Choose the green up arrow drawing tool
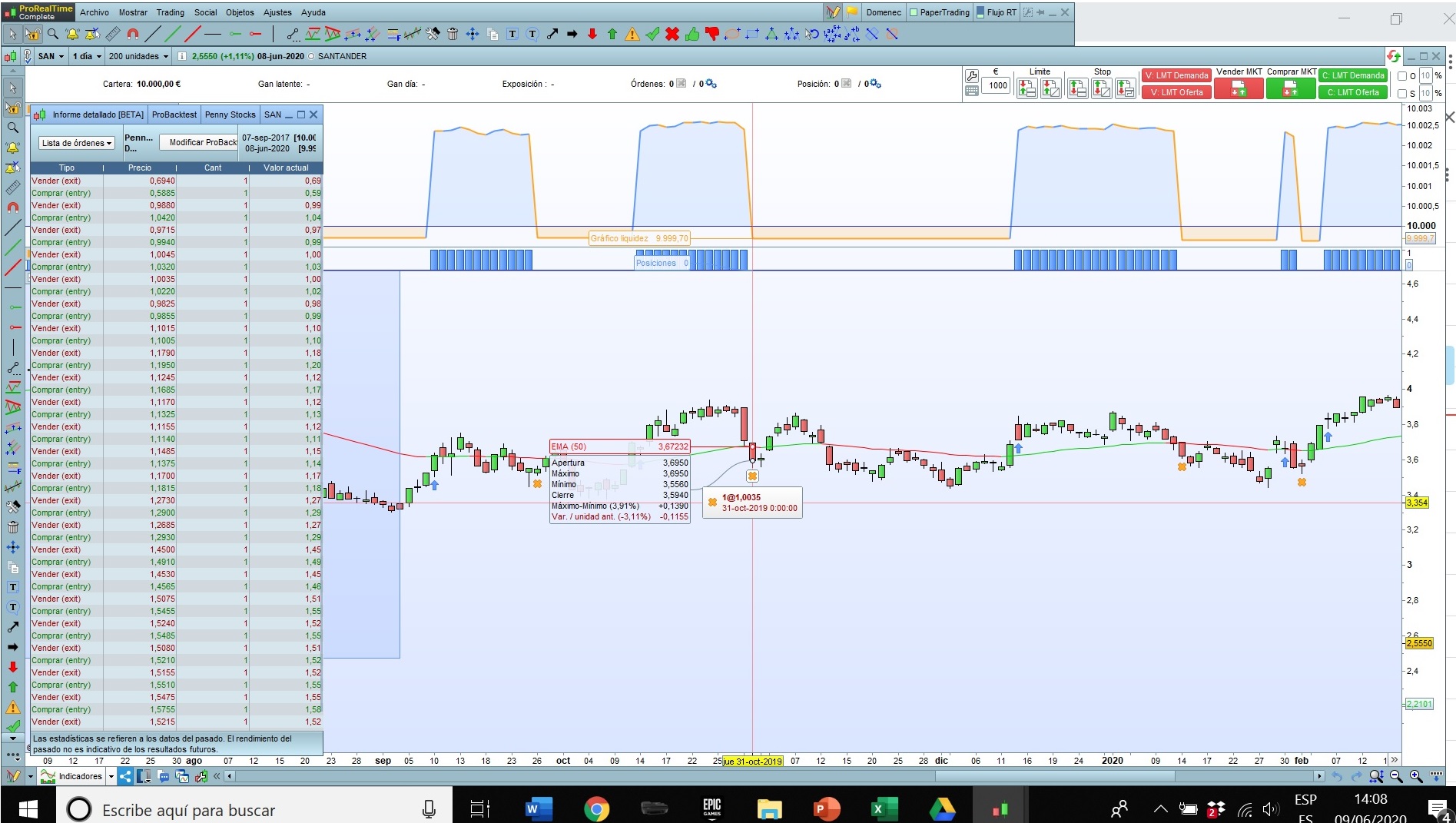 pos(612,34)
